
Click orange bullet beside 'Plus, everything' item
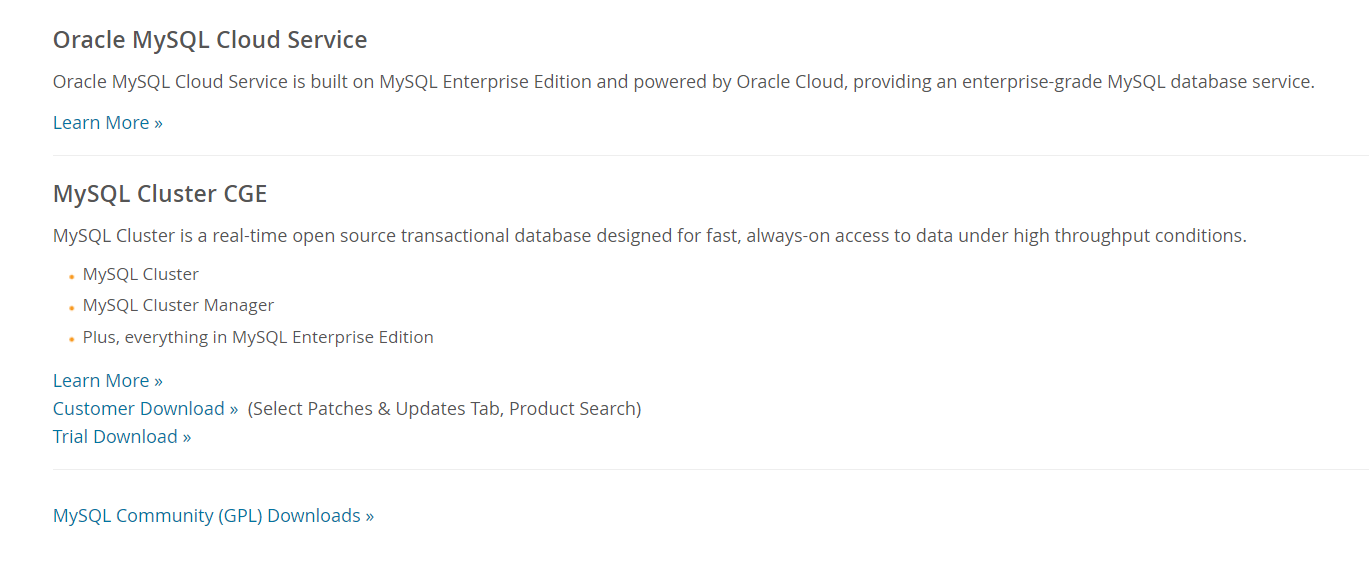[x=72, y=340]
